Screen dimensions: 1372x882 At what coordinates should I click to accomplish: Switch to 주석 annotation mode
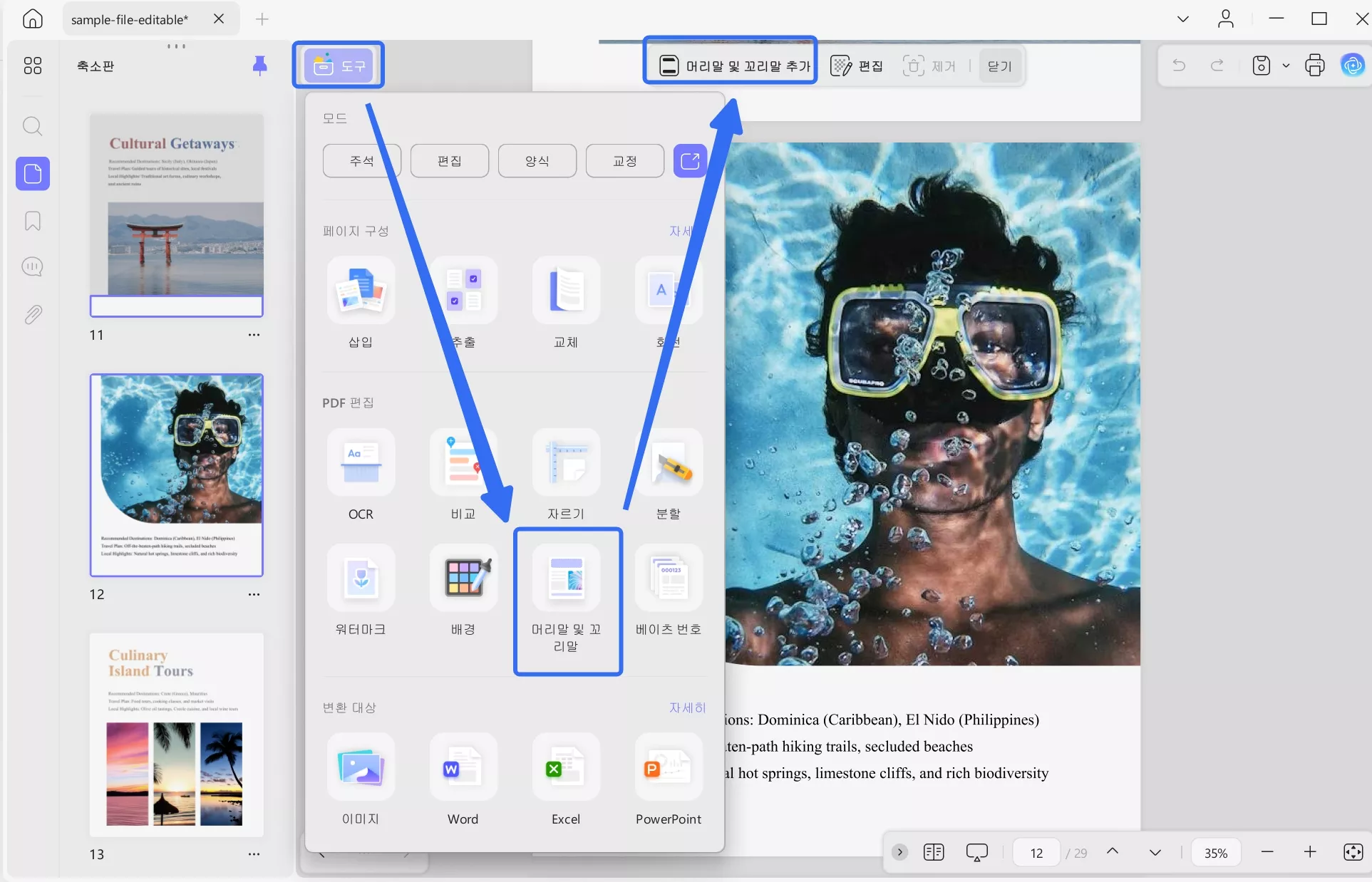click(362, 161)
